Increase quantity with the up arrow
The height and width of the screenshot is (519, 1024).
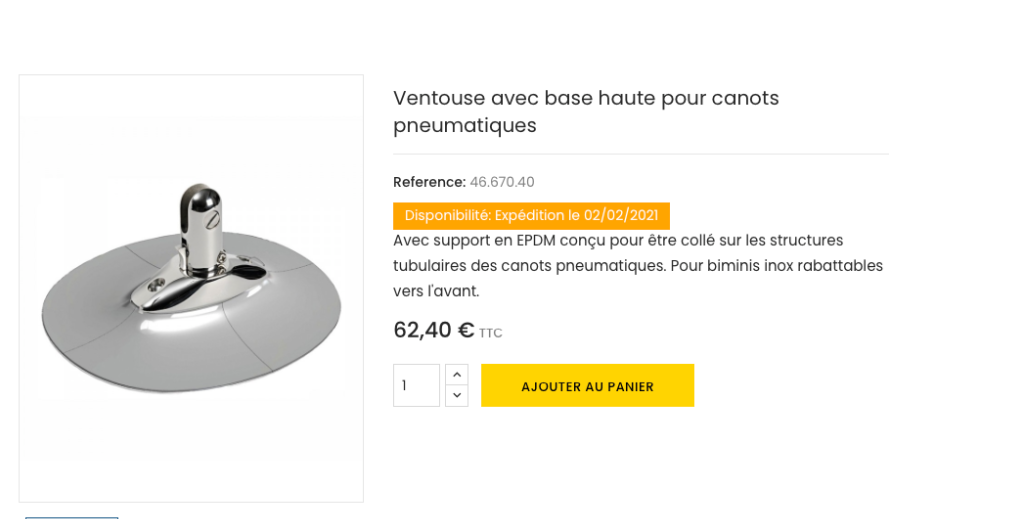click(x=456, y=374)
